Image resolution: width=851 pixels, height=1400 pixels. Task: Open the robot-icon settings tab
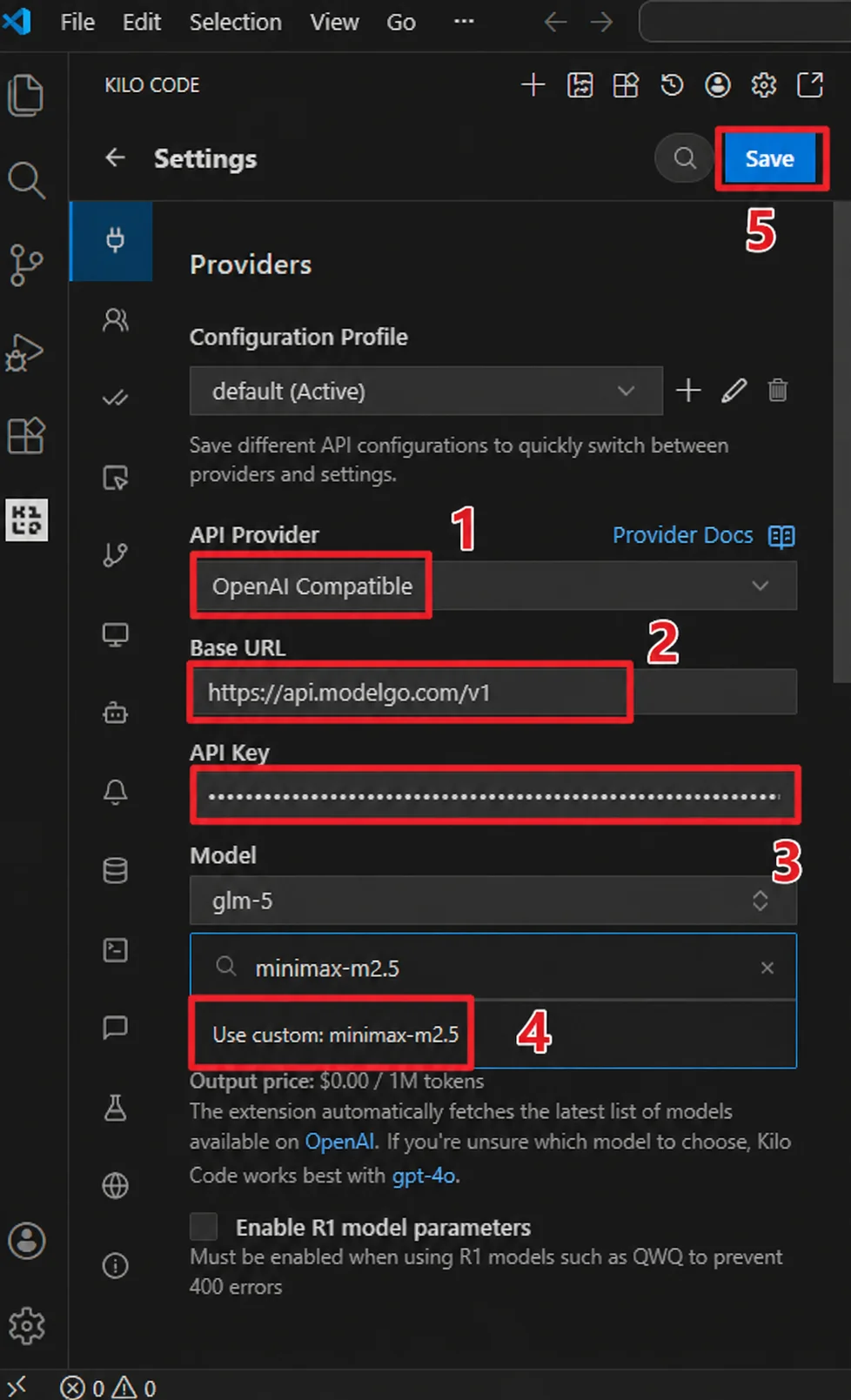coord(115,713)
